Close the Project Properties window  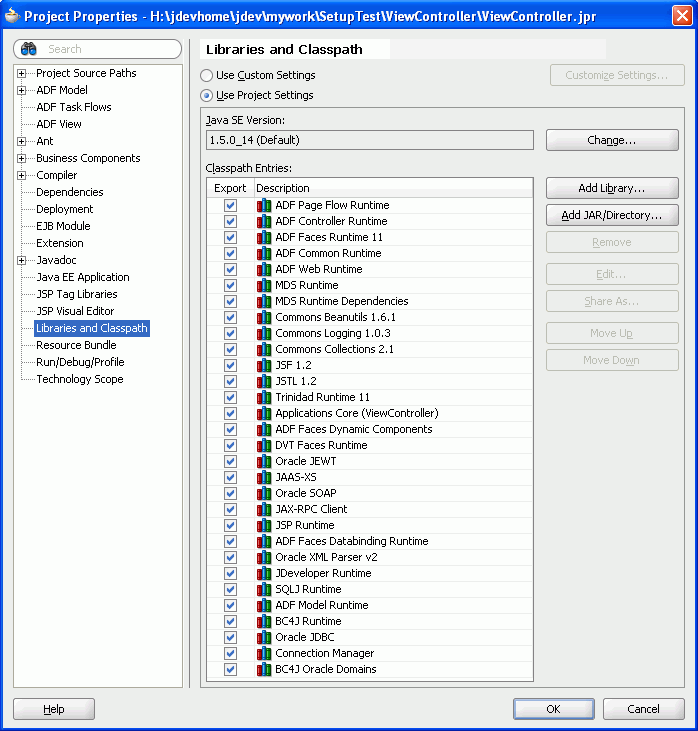click(682, 16)
